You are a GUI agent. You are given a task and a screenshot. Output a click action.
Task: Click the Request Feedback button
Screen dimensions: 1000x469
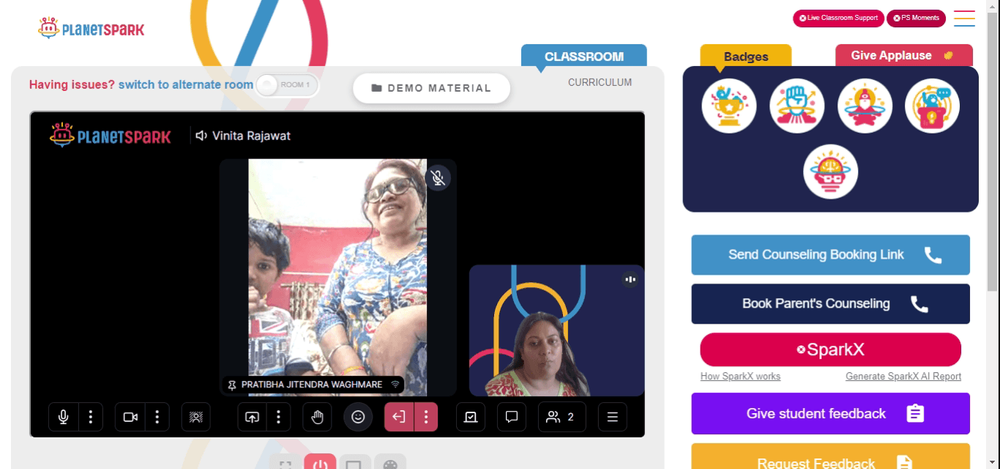[830, 458]
